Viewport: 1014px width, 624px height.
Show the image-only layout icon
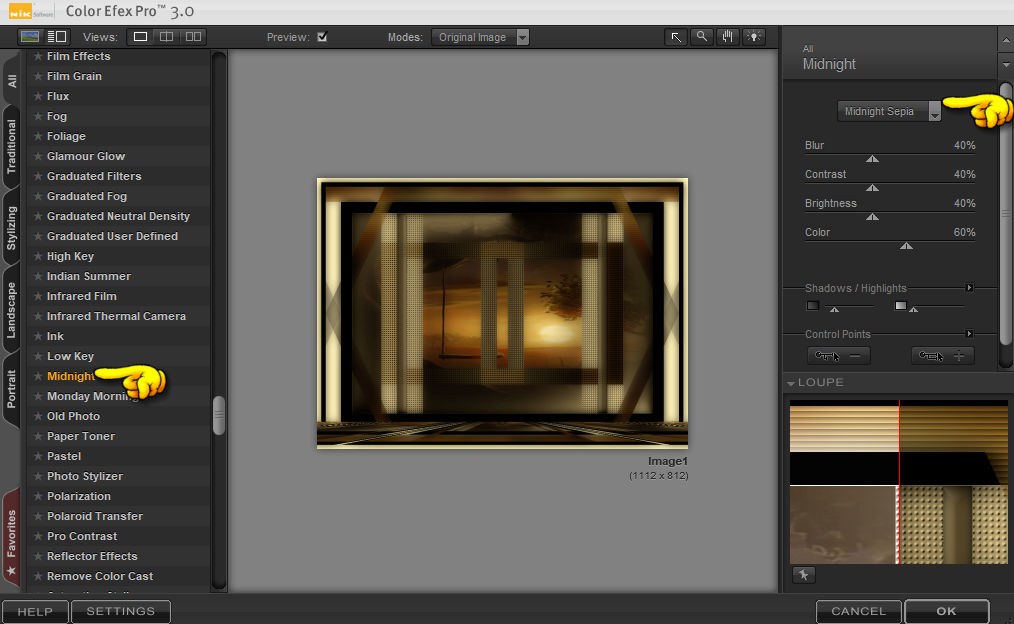pyautogui.click(x=30, y=37)
